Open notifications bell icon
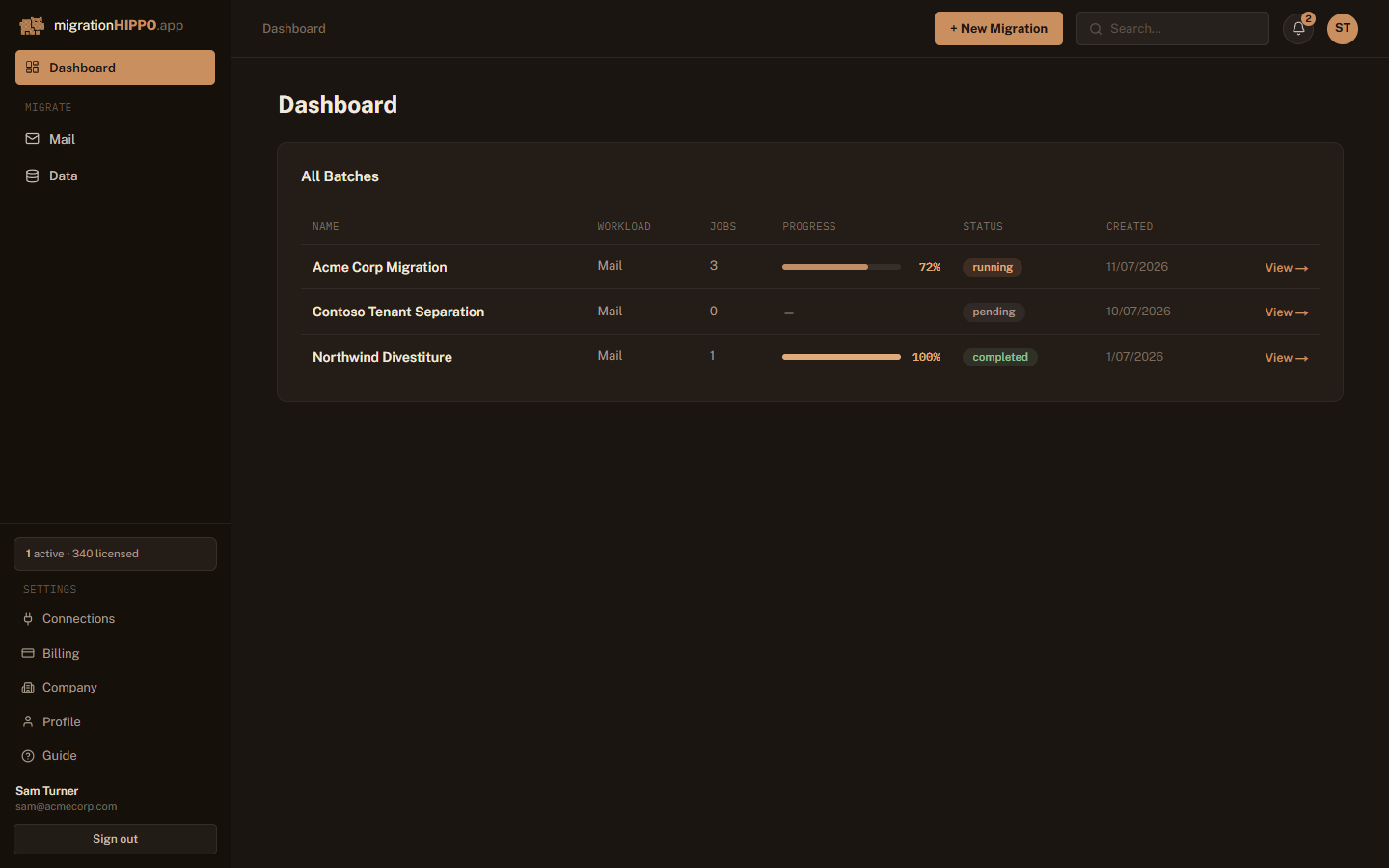This screenshot has height=868, width=1389. point(1298,29)
